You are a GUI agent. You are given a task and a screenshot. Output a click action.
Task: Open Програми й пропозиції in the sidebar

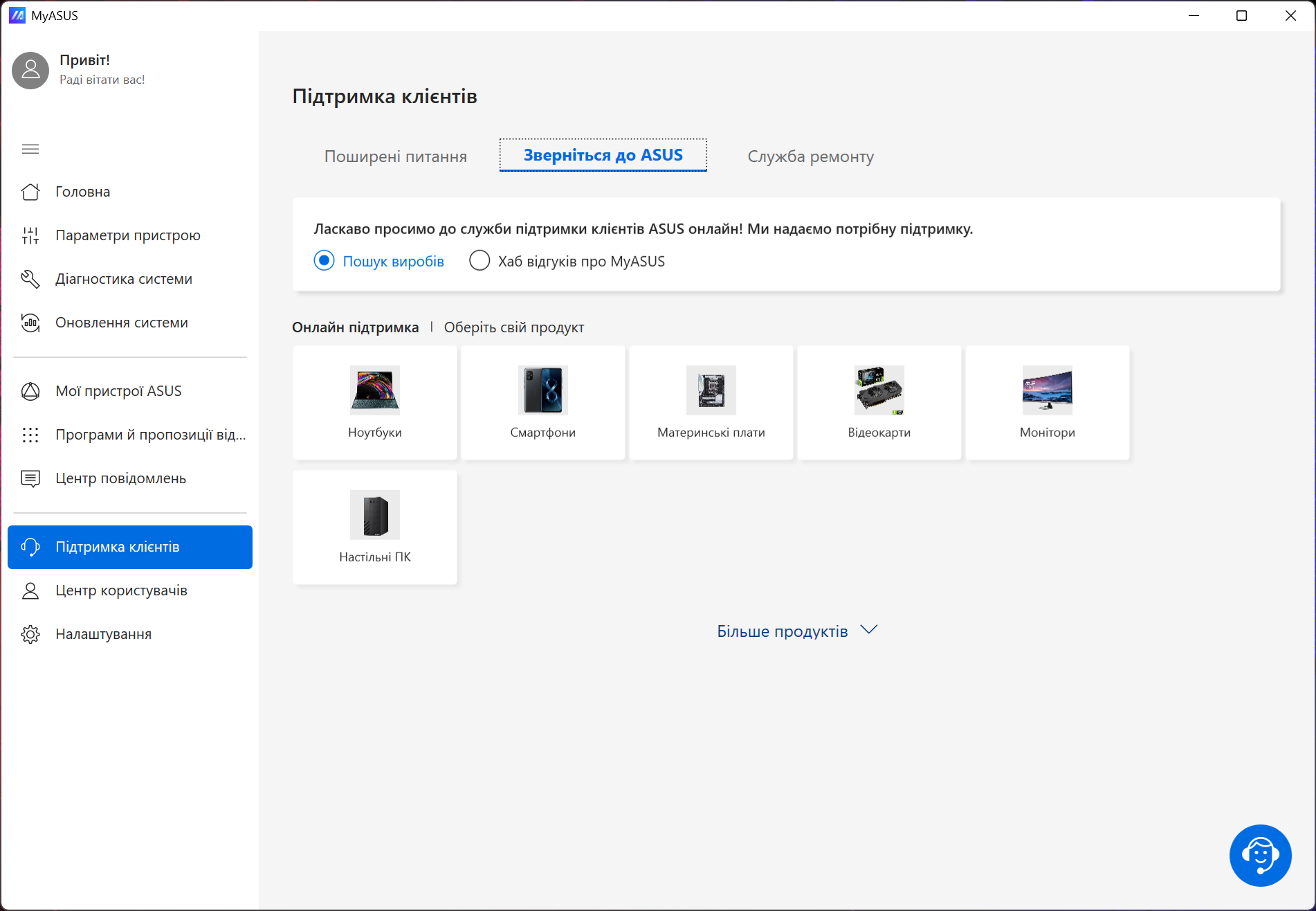(x=130, y=435)
